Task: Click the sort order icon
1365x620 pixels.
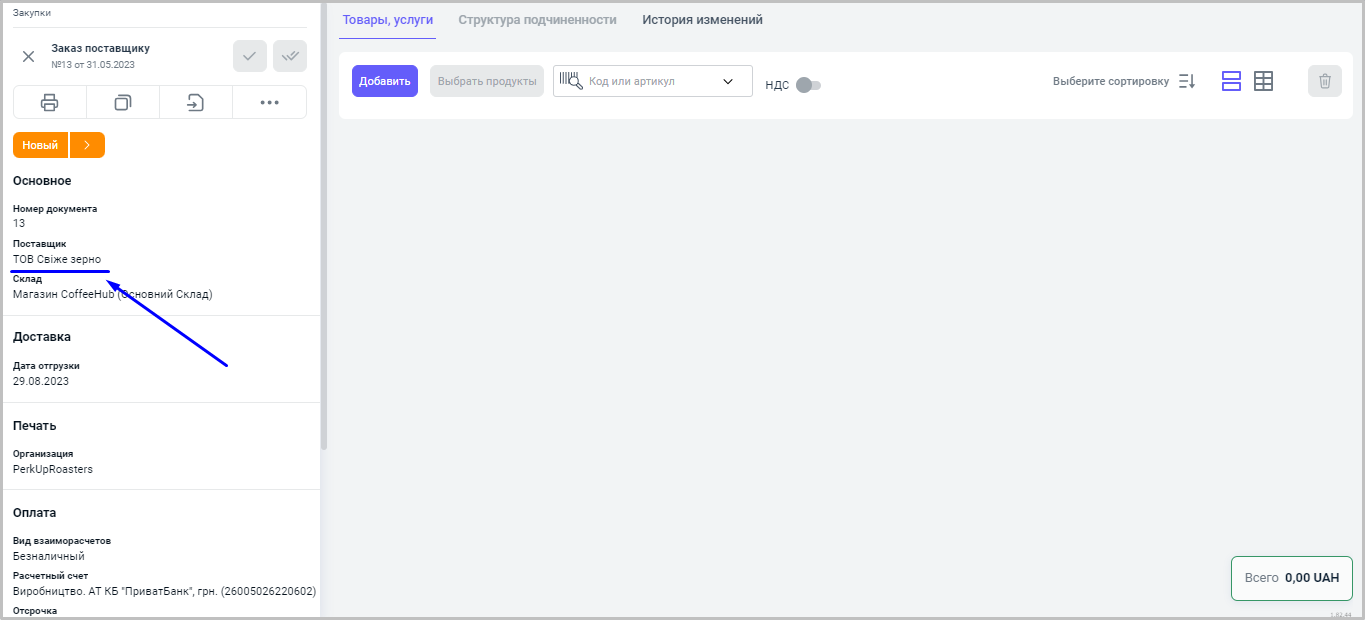Action: point(1187,81)
